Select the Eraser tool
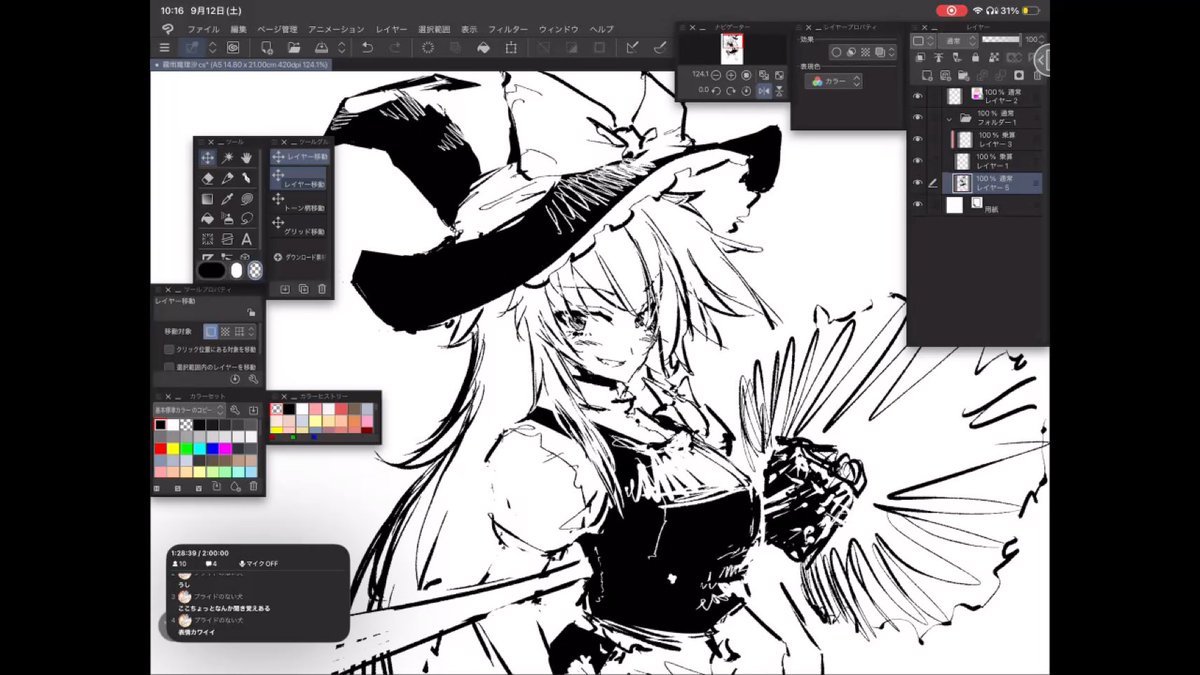 pos(207,178)
